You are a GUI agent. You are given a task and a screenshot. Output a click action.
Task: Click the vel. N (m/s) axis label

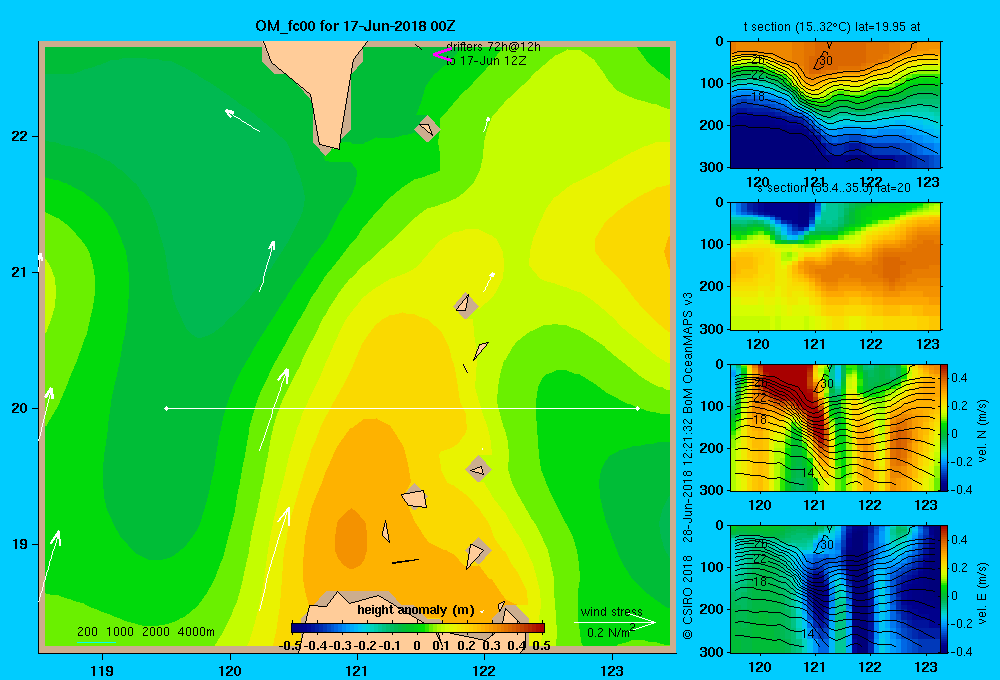coord(983,431)
